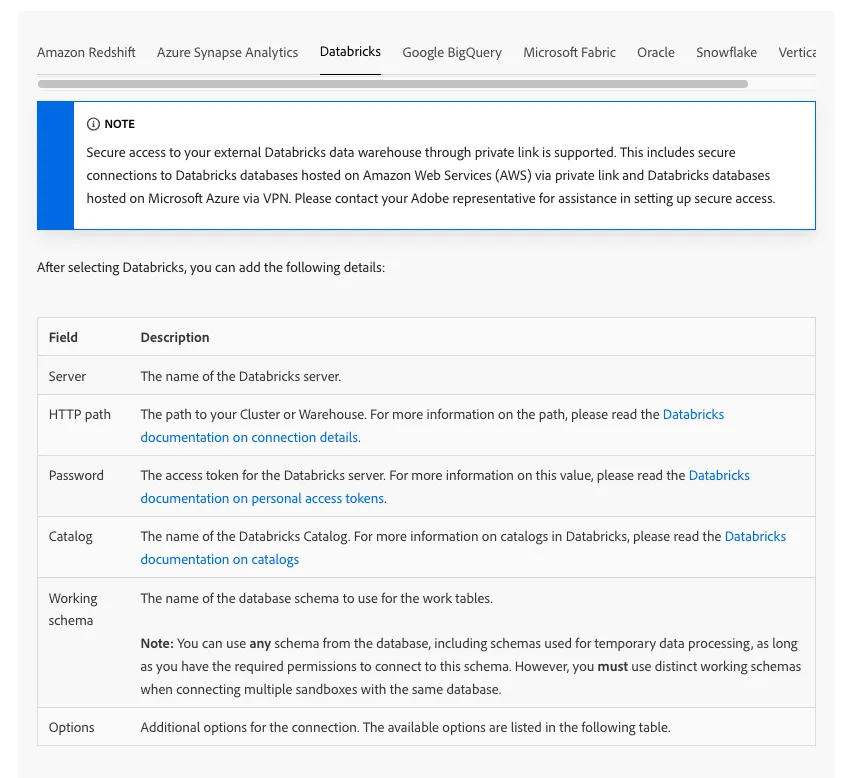Open the Azure Synapse Analytics tab

(x=227, y=53)
